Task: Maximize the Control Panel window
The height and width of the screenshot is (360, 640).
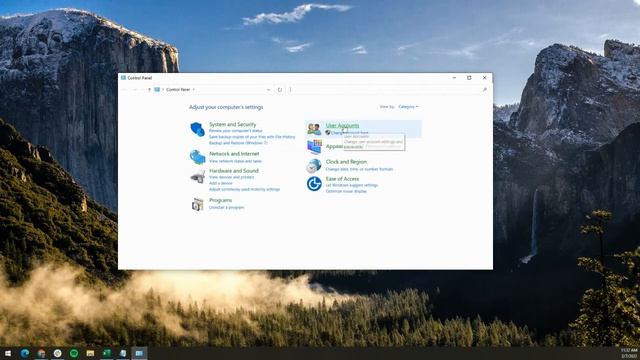Action: (x=469, y=78)
